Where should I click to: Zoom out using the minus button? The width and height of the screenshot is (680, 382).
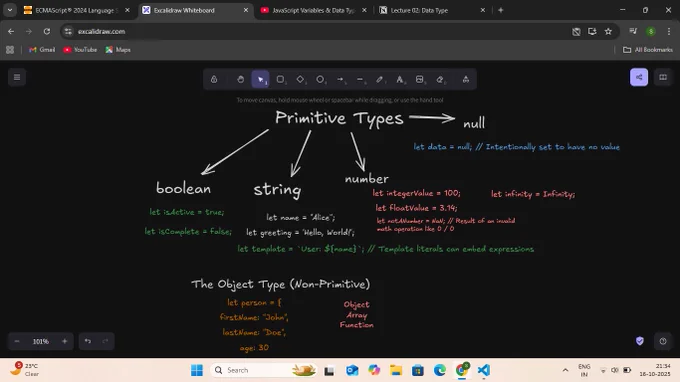(17, 341)
